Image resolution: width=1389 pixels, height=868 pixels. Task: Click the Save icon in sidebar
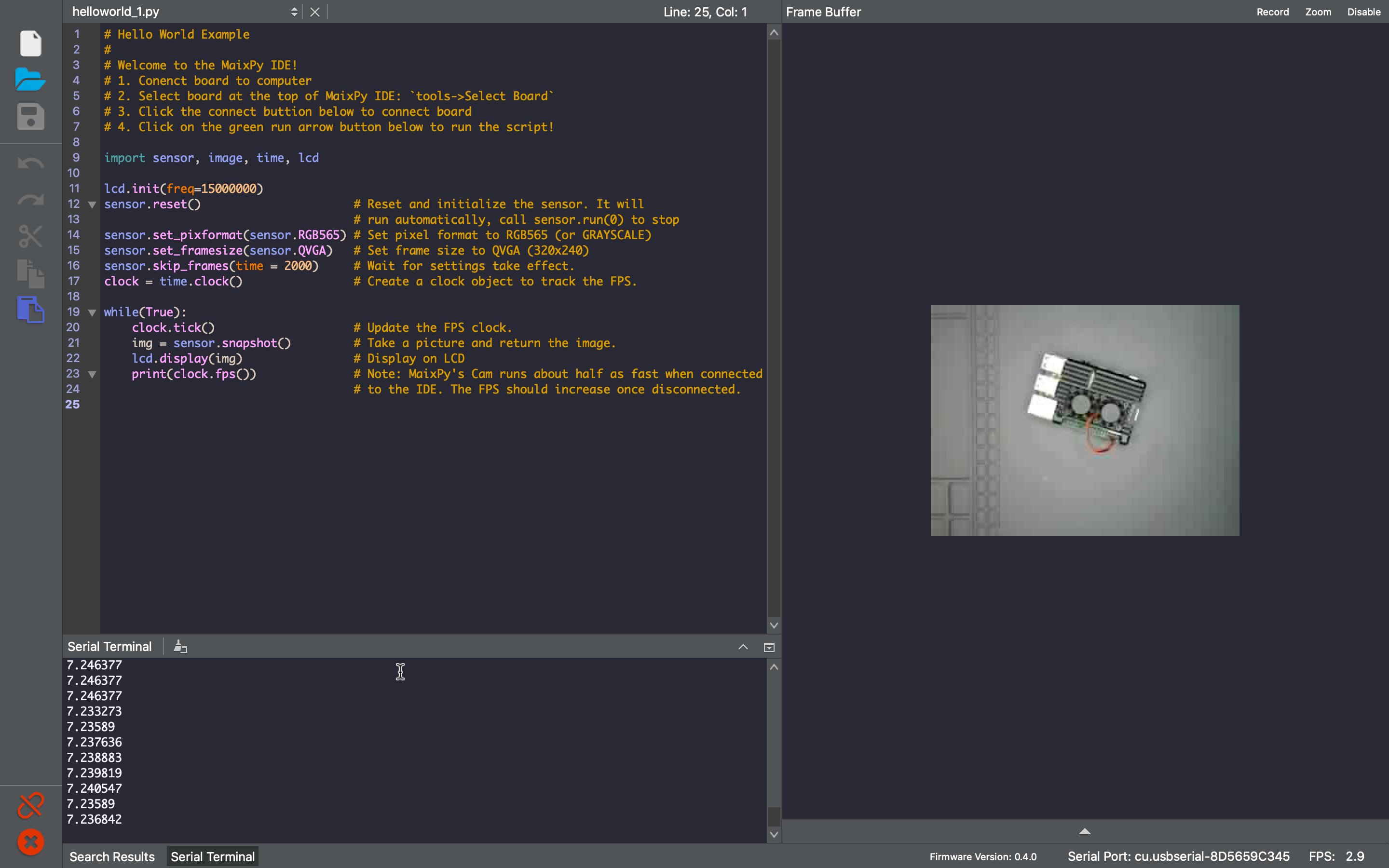[30, 118]
